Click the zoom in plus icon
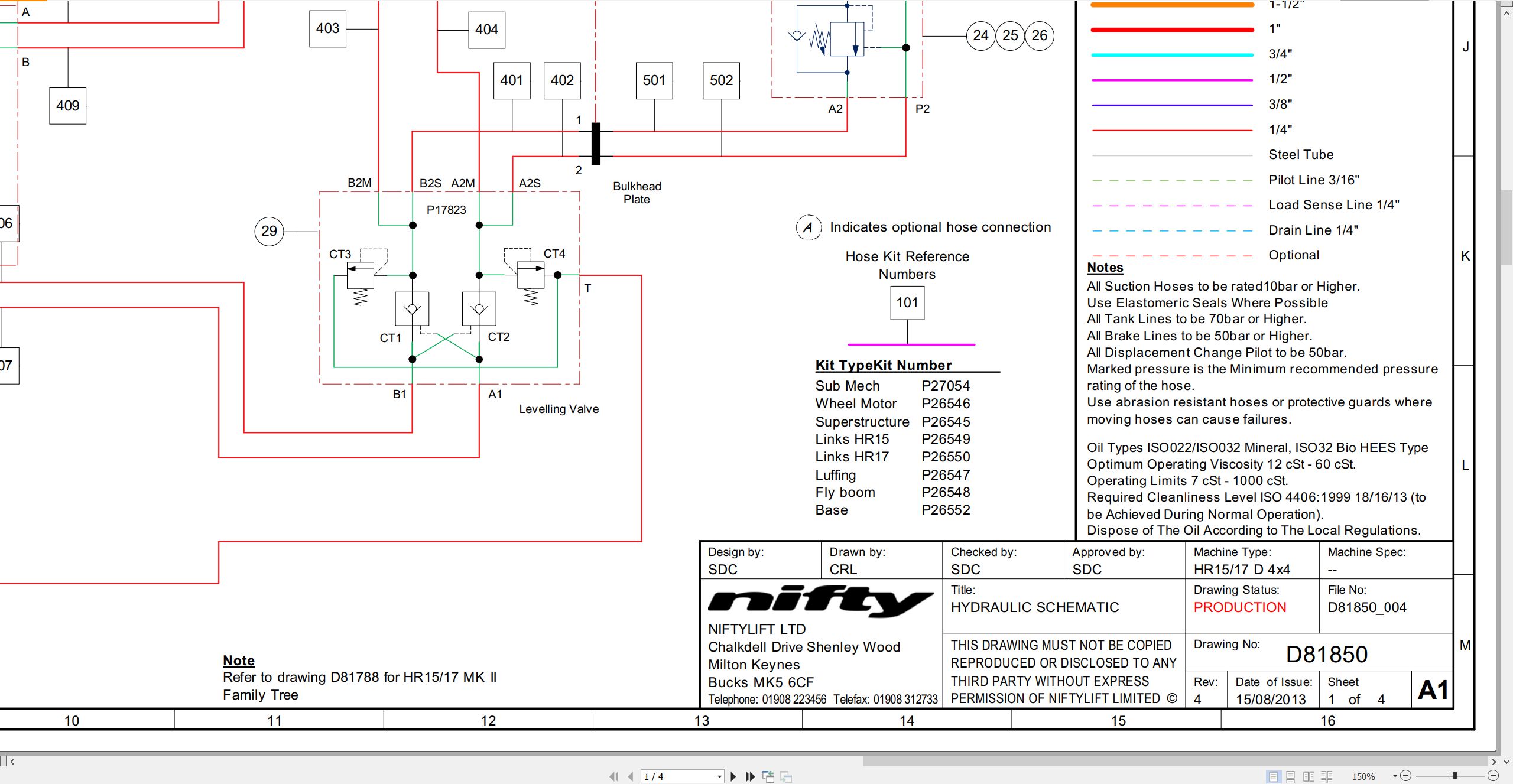Viewport: 1513px width, 784px height. click(1493, 776)
